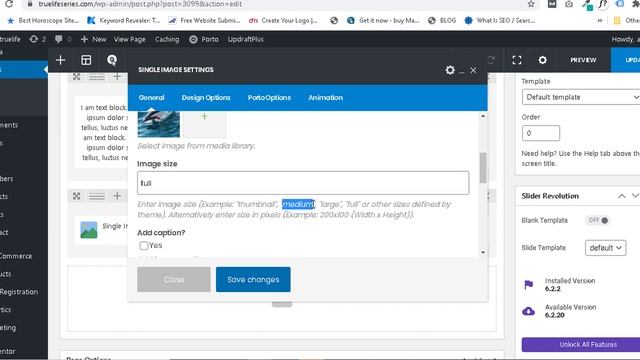Open the BLOG bookmark
640x360 pixels.
click(442, 20)
